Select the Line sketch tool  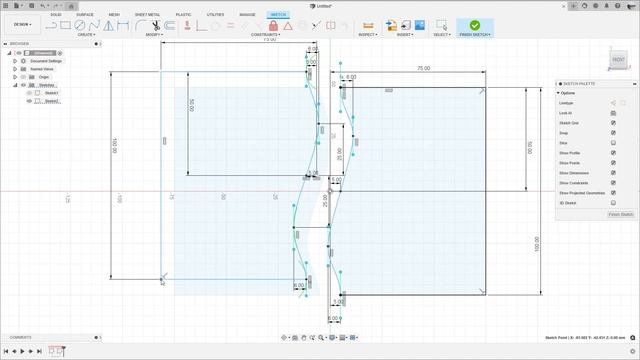pyautogui.click(x=51, y=26)
